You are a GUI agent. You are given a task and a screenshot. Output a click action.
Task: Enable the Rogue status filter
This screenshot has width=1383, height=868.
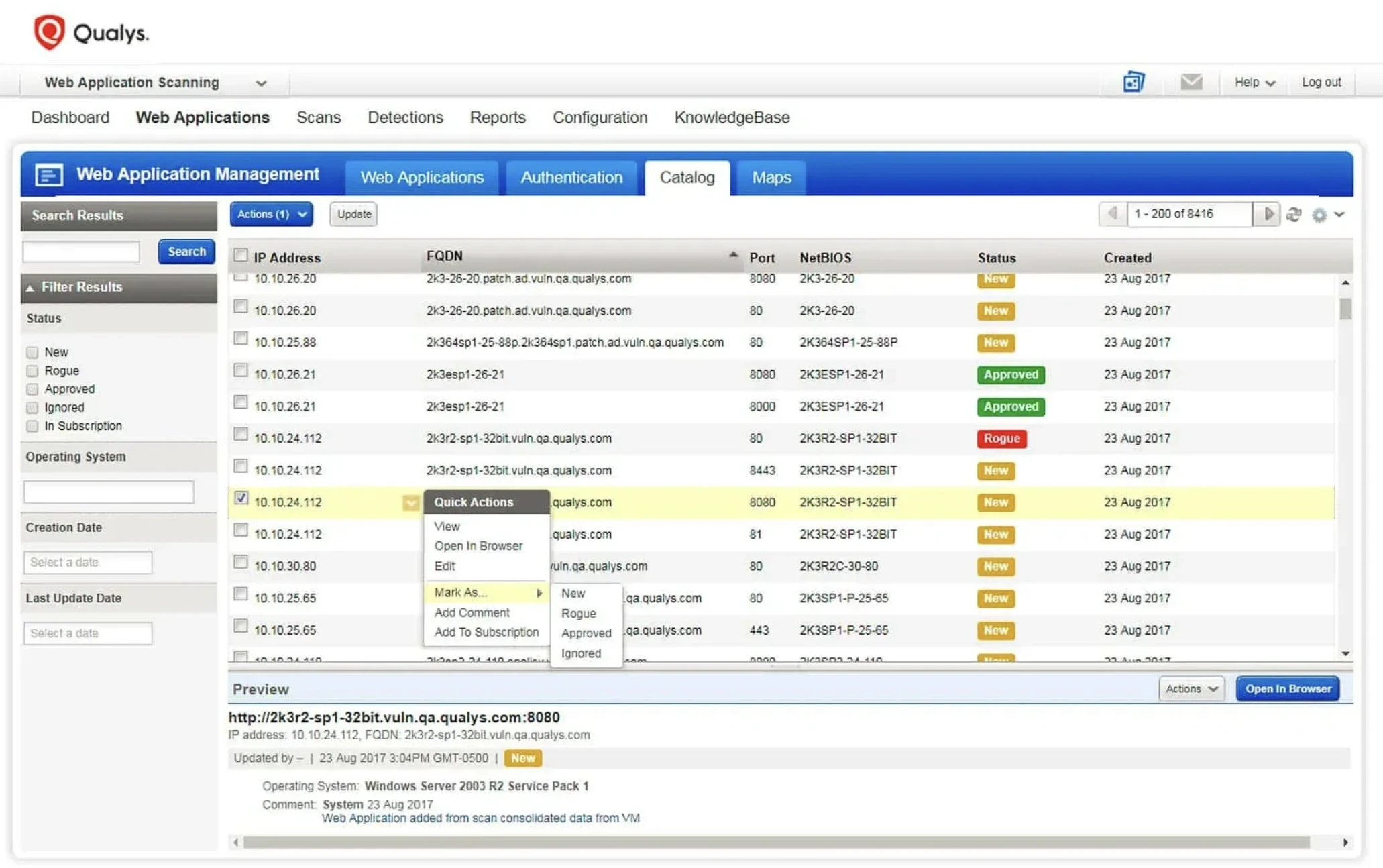pos(32,370)
